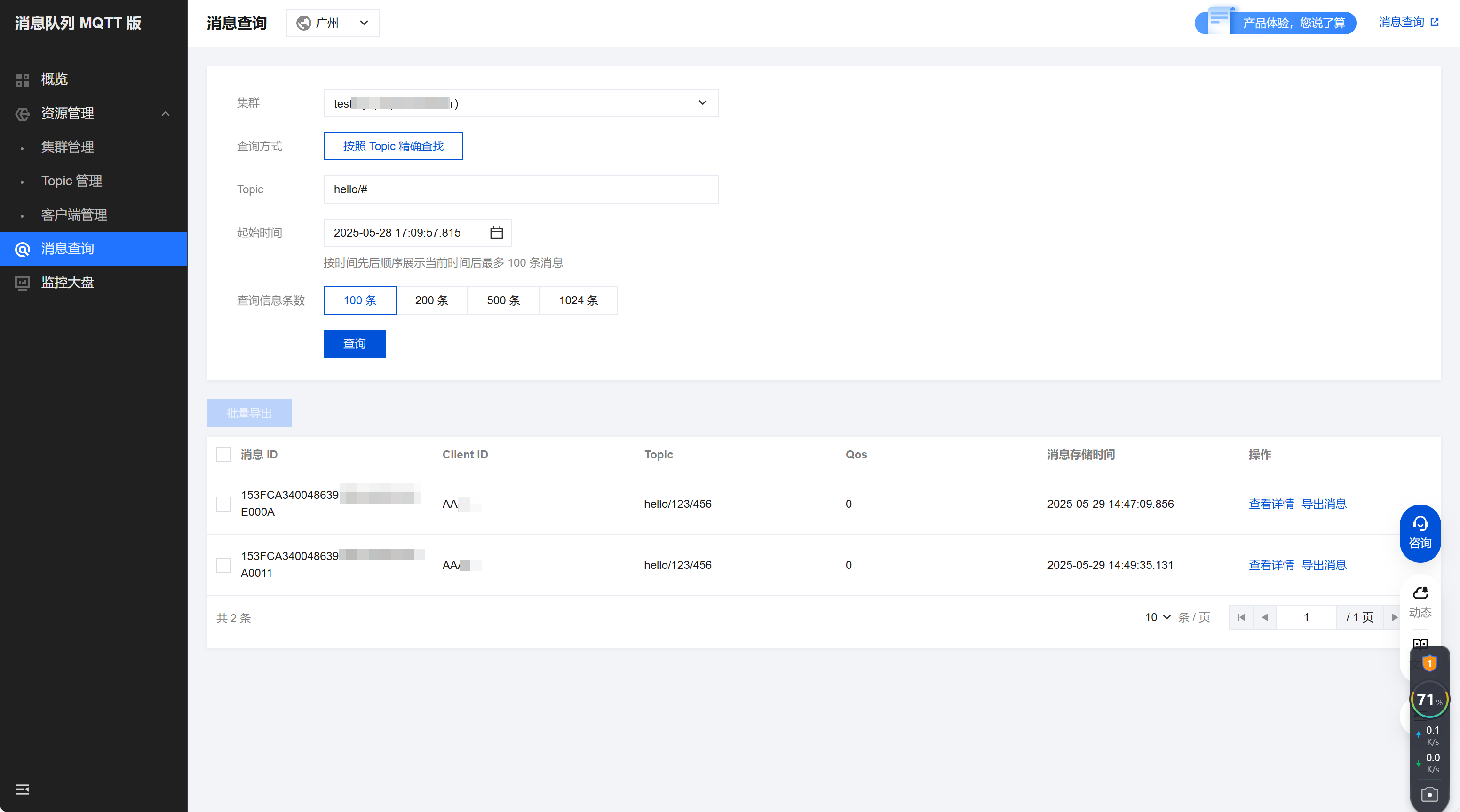The image size is (1460, 812).
Task: Open the 咨询 customer service headset button
Action: (x=1420, y=533)
